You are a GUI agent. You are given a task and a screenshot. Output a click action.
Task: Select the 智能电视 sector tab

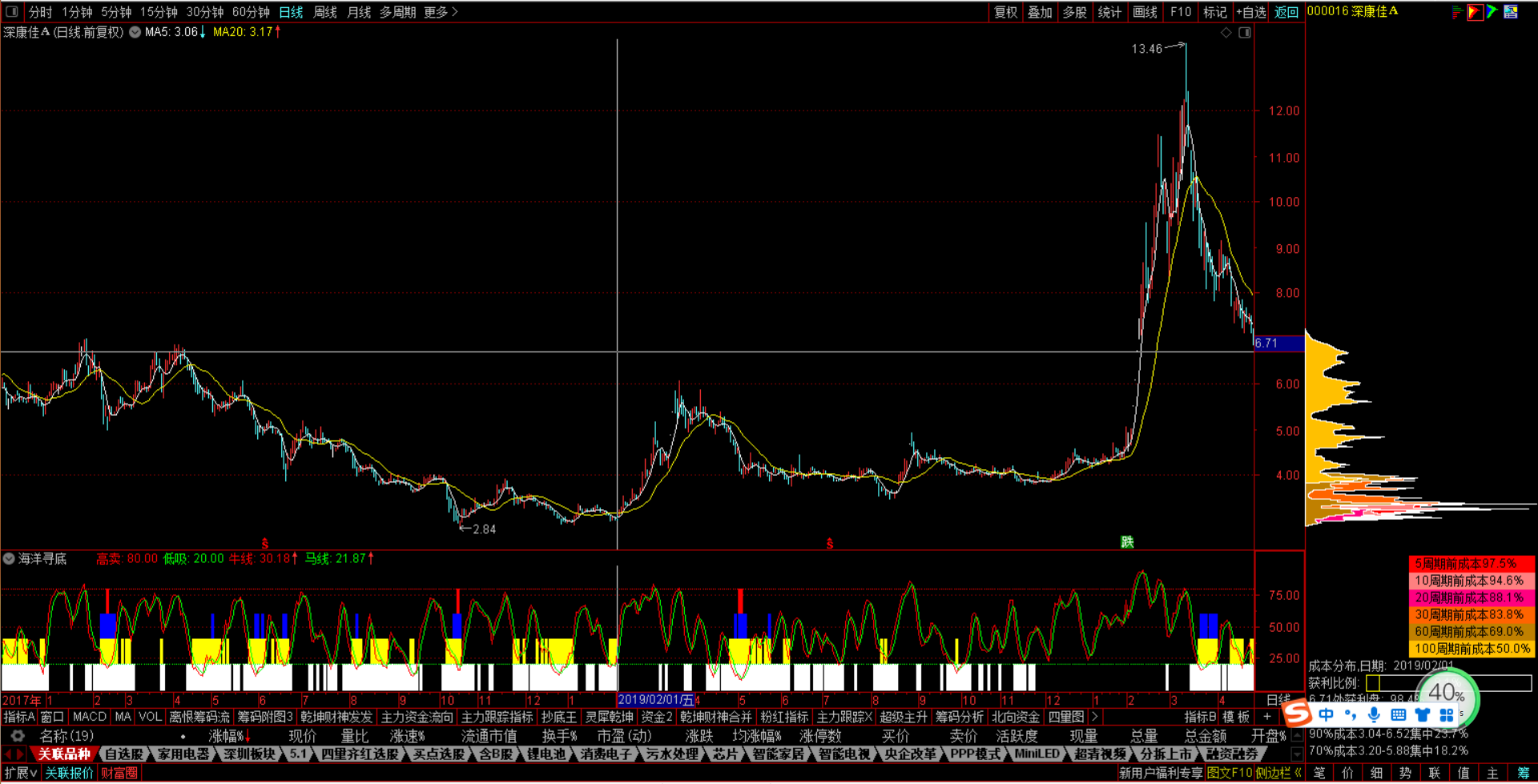(844, 754)
